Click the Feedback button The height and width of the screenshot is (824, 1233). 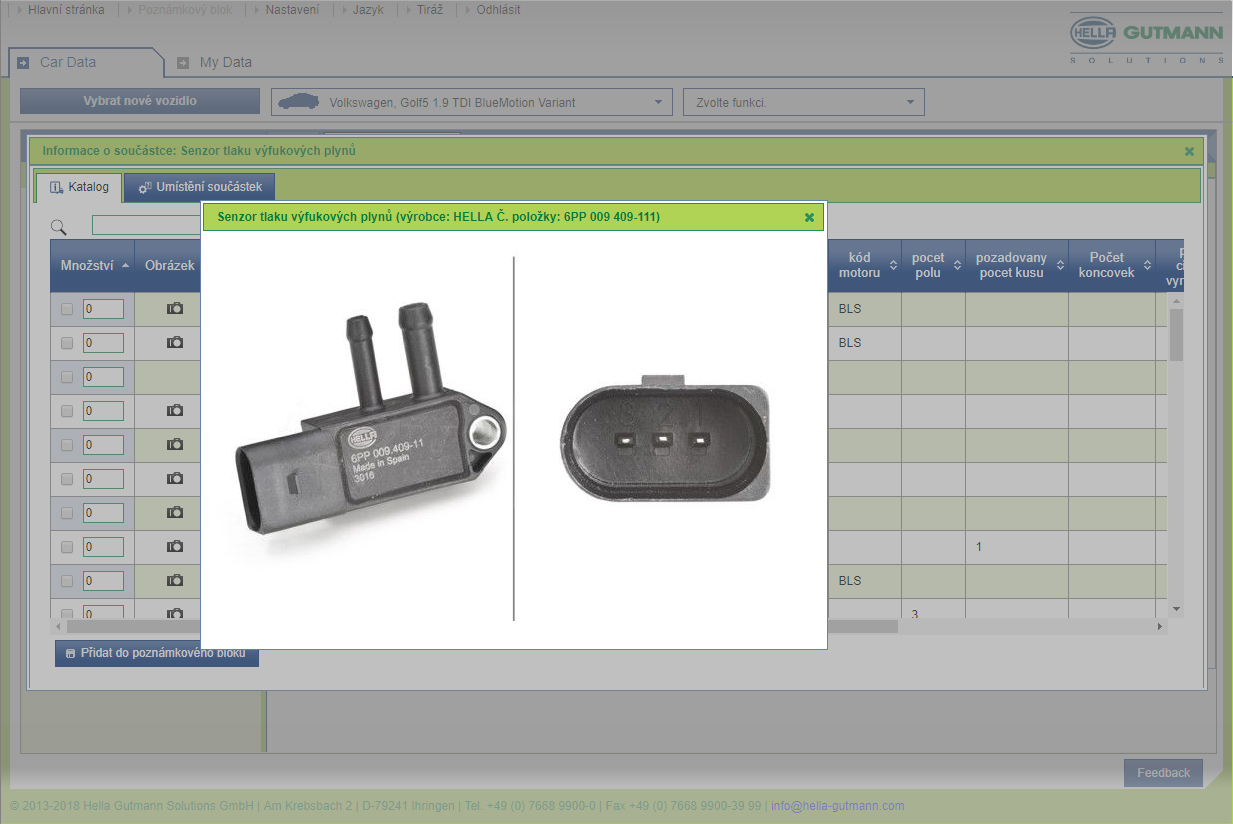[1163, 773]
